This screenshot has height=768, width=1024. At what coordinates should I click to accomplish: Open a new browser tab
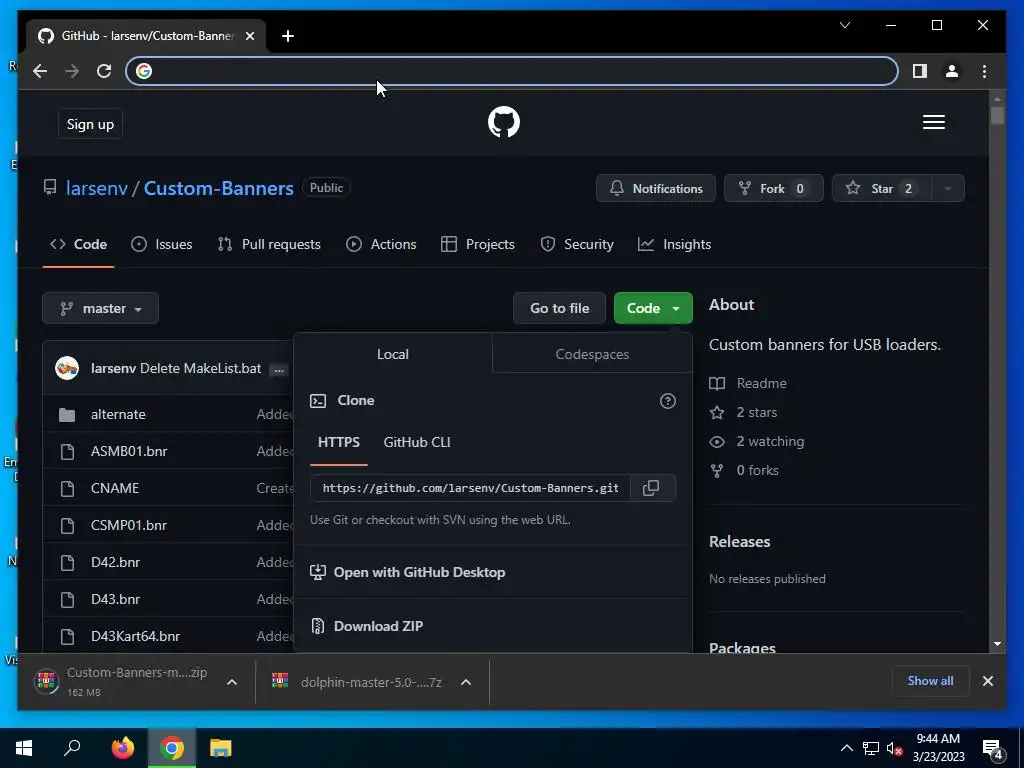coord(288,36)
